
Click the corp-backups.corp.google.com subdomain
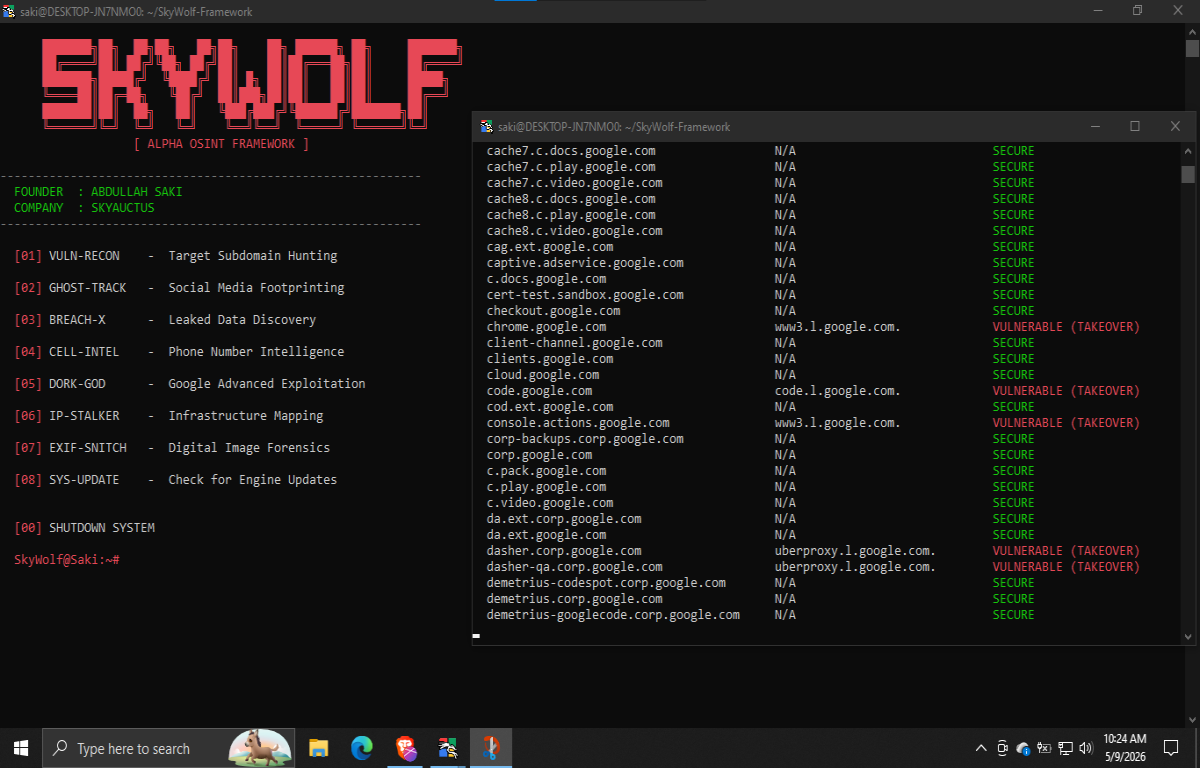click(585, 439)
